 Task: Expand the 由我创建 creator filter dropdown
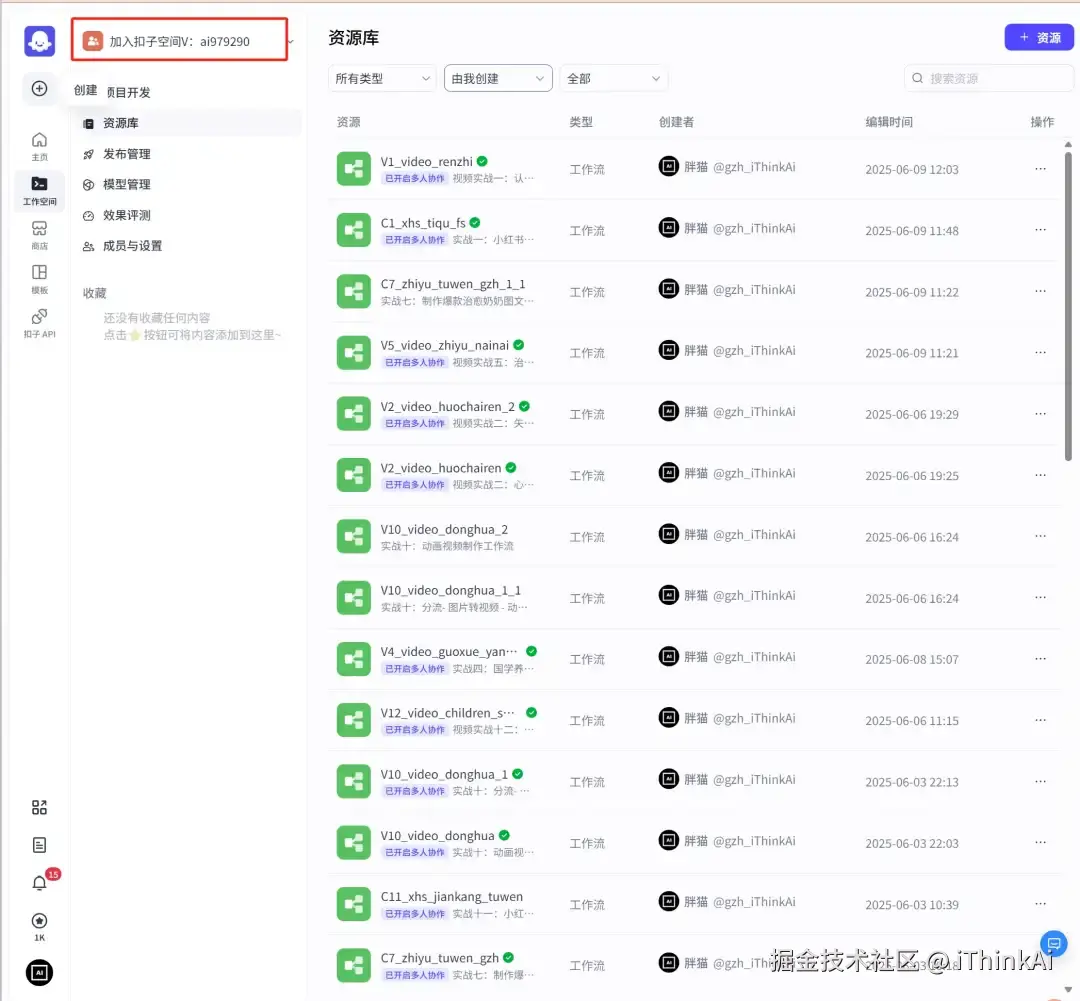click(x=498, y=79)
